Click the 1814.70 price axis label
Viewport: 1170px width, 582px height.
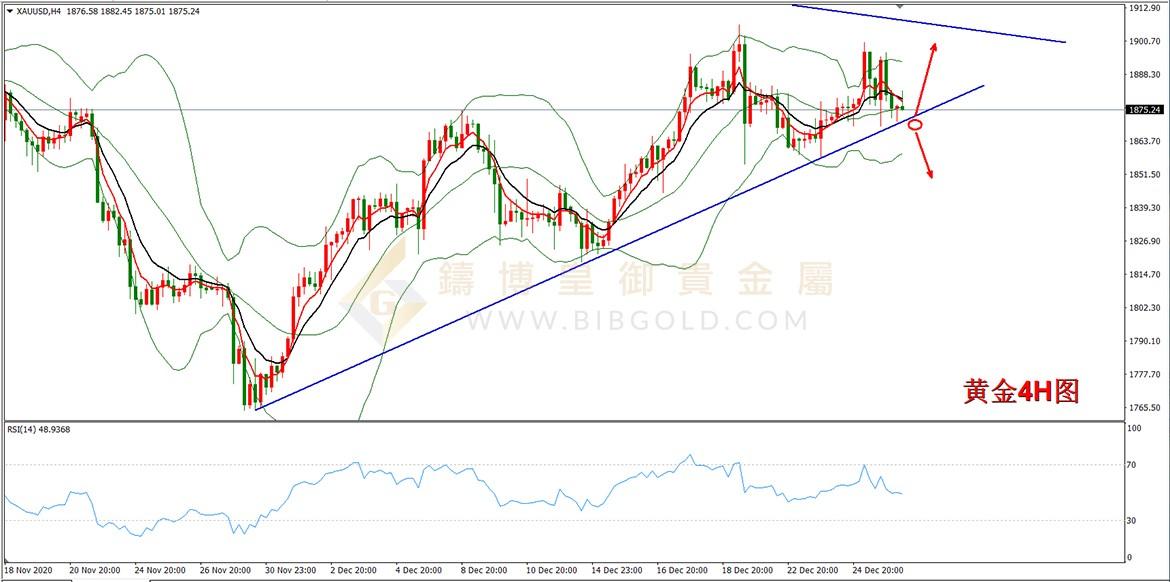click(x=1144, y=275)
